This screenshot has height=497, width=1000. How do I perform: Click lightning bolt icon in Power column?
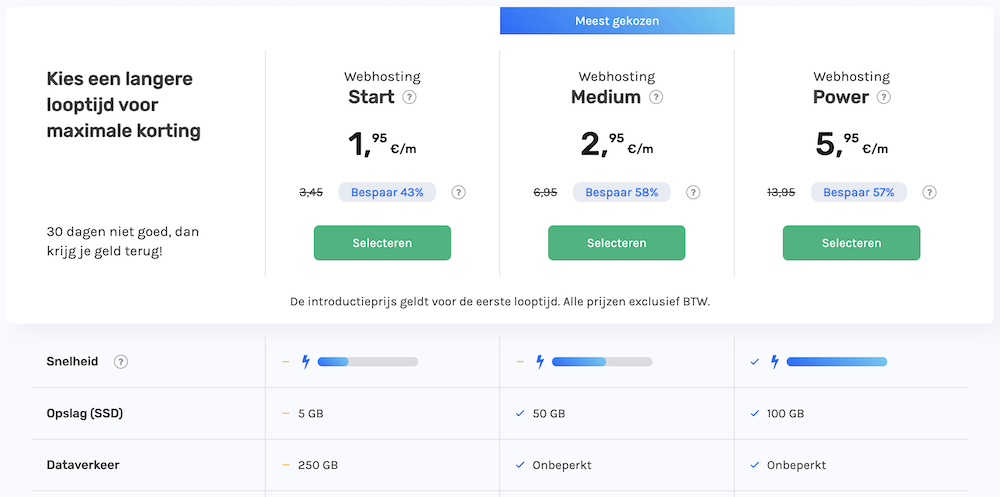(774, 362)
